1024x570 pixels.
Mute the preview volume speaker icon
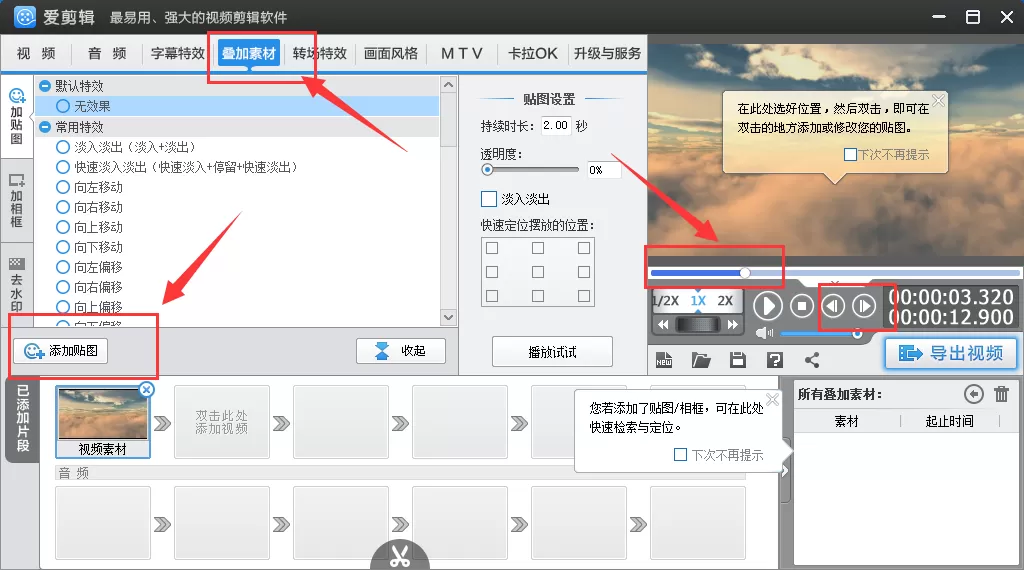click(x=764, y=334)
